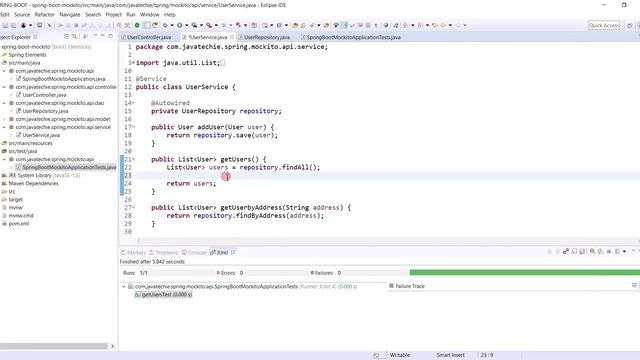Toggle folding of the addUser method at line 17

tap(133, 127)
